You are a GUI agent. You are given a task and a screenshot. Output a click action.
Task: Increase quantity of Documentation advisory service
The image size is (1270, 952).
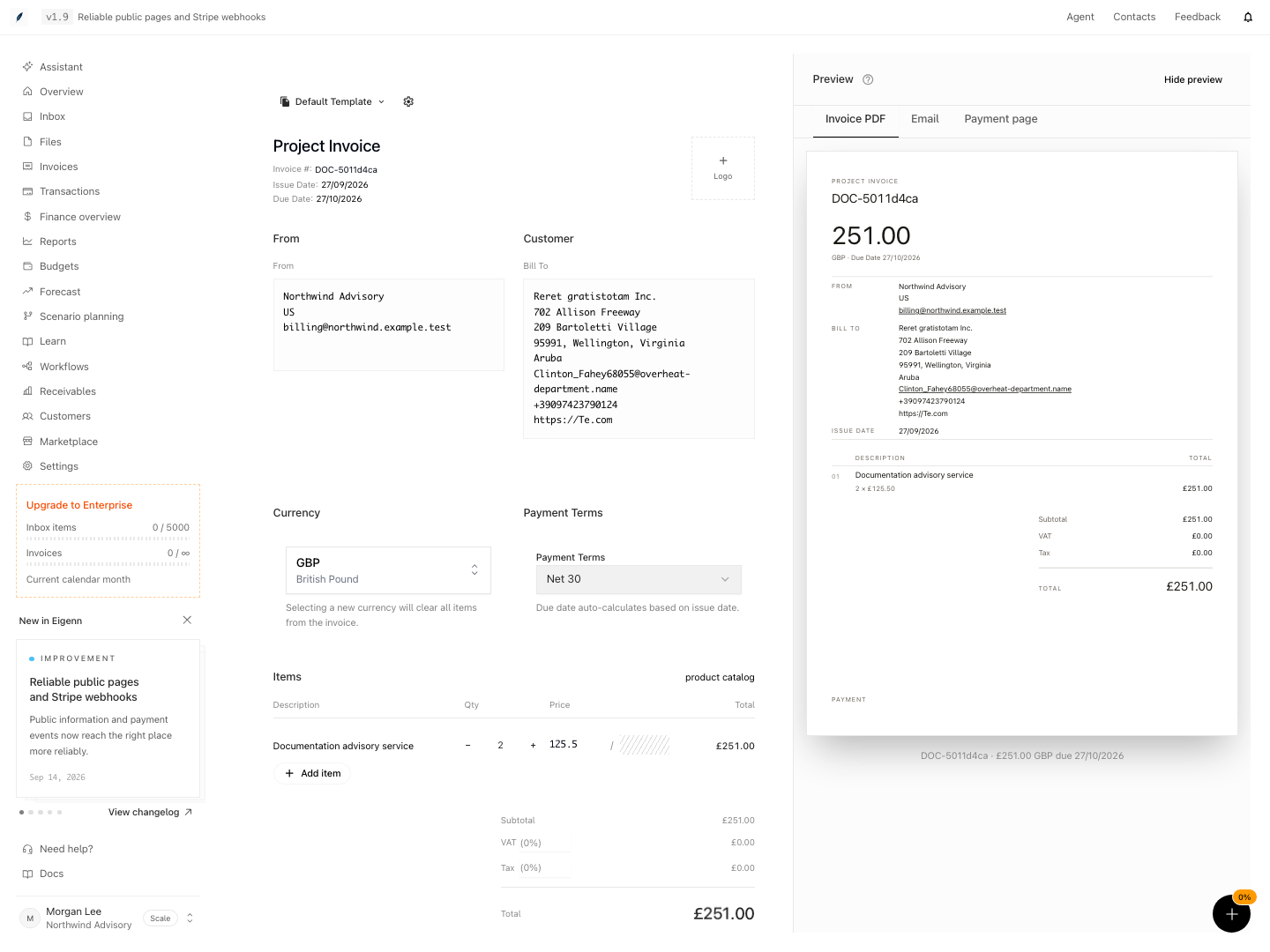(533, 746)
